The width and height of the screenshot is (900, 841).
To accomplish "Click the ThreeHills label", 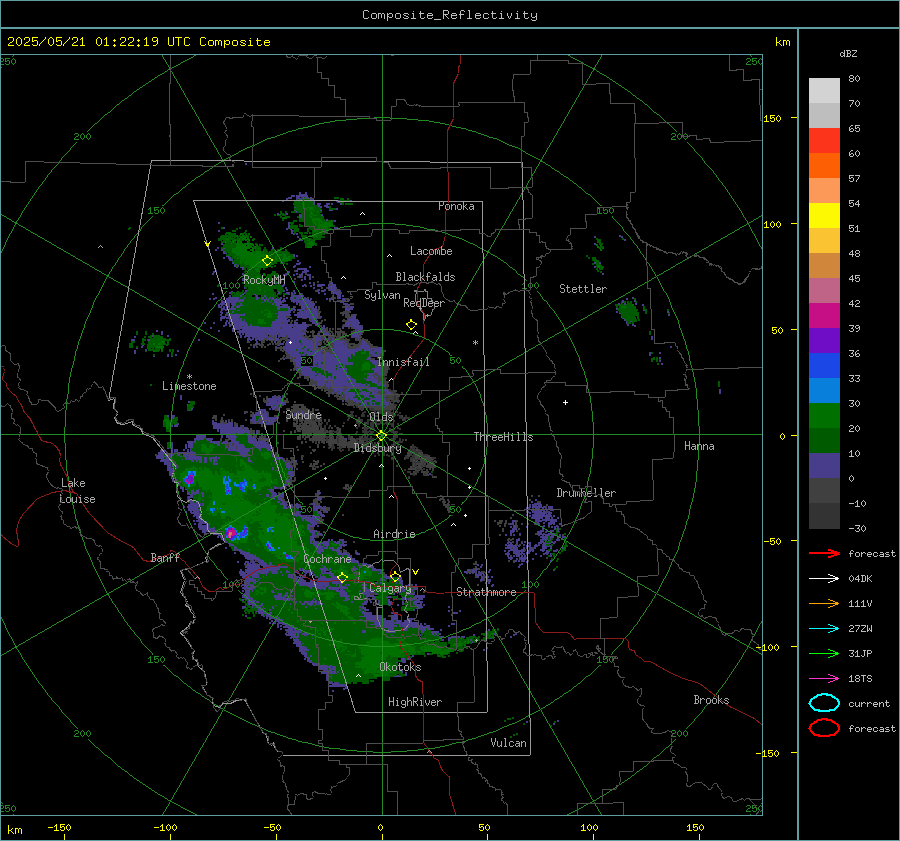I will point(503,437).
